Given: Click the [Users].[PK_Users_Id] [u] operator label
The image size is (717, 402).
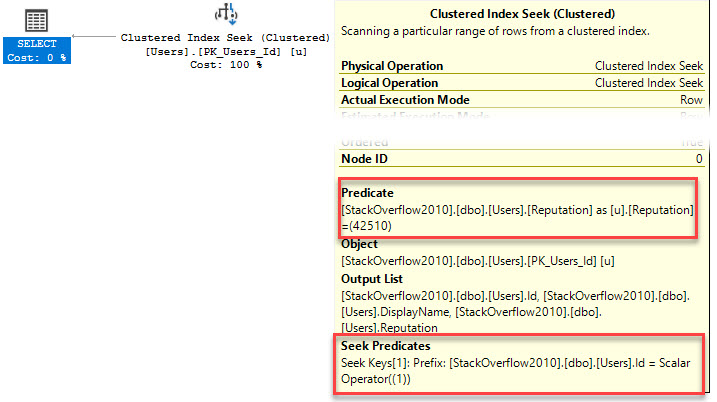Looking at the screenshot, I should click(x=225, y=51).
